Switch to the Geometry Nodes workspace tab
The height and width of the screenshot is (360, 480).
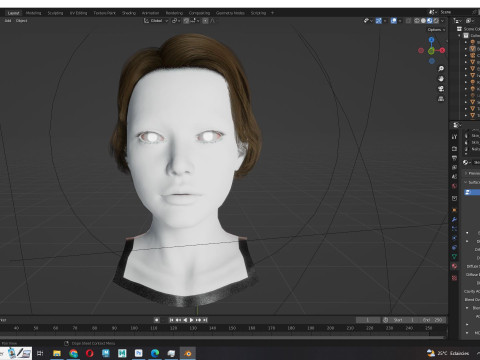click(x=230, y=13)
